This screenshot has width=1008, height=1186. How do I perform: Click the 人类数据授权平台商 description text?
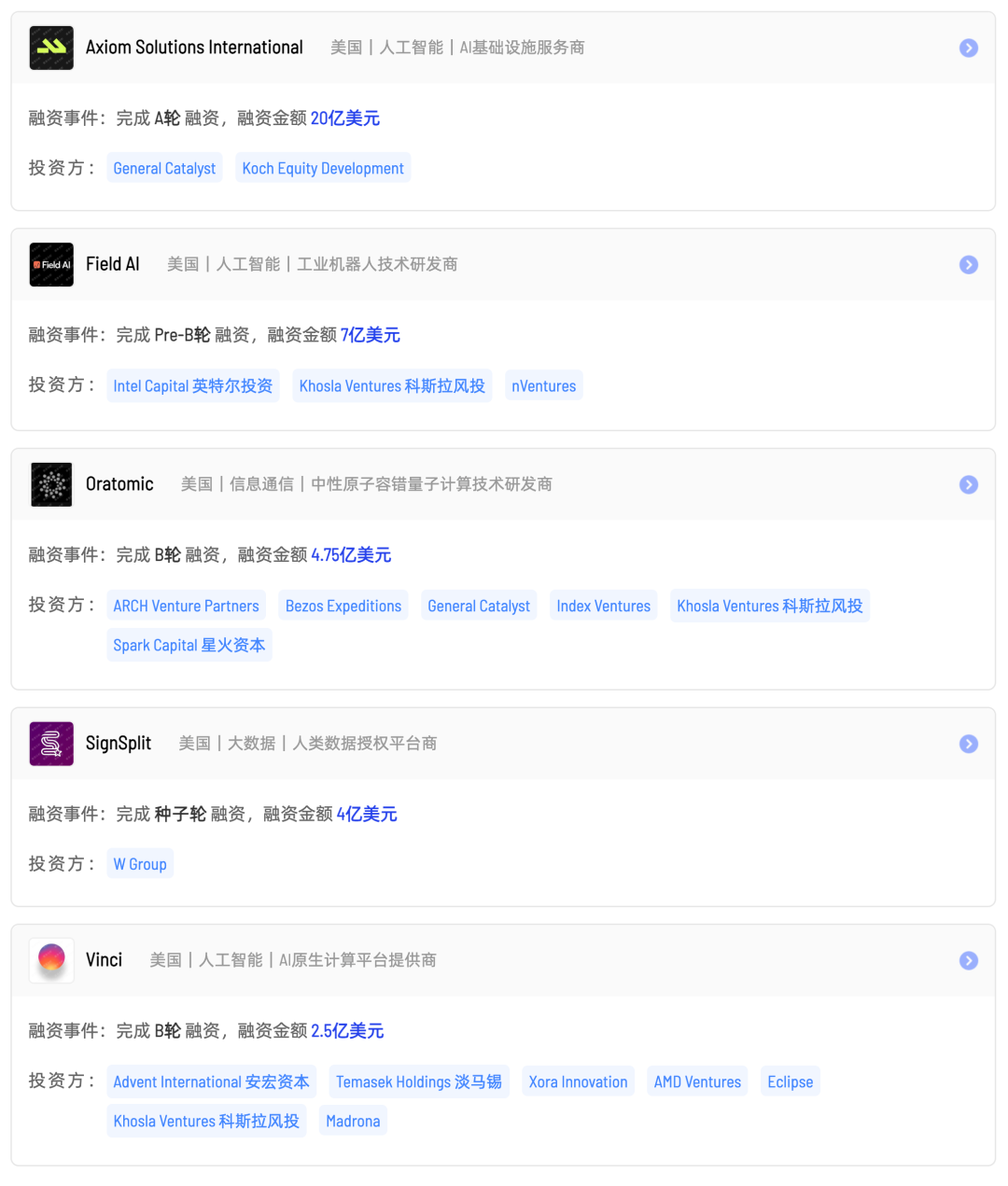tap(365, 744)
